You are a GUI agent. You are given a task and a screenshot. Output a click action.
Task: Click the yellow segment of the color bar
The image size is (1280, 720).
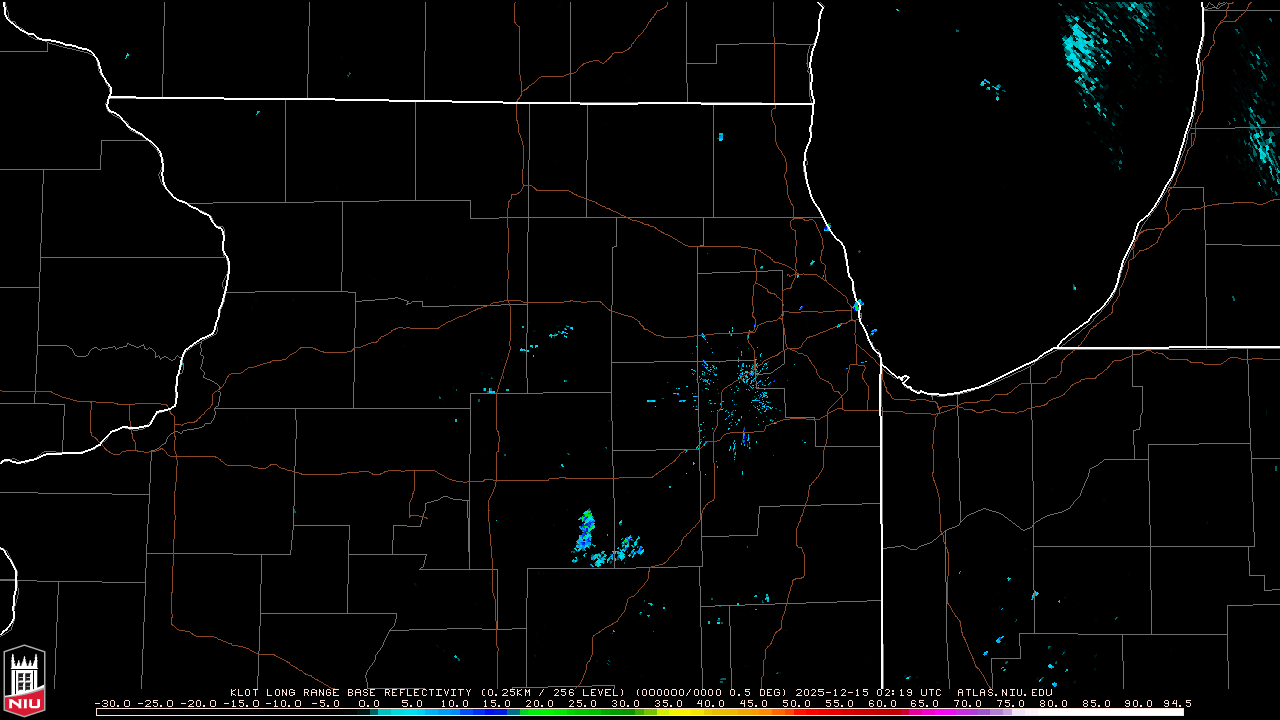pyautogui.click(x=680, y=712)
